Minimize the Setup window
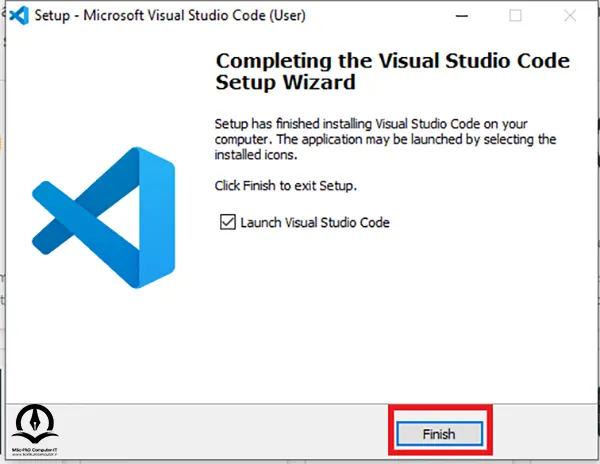 (x=462, y=16)
